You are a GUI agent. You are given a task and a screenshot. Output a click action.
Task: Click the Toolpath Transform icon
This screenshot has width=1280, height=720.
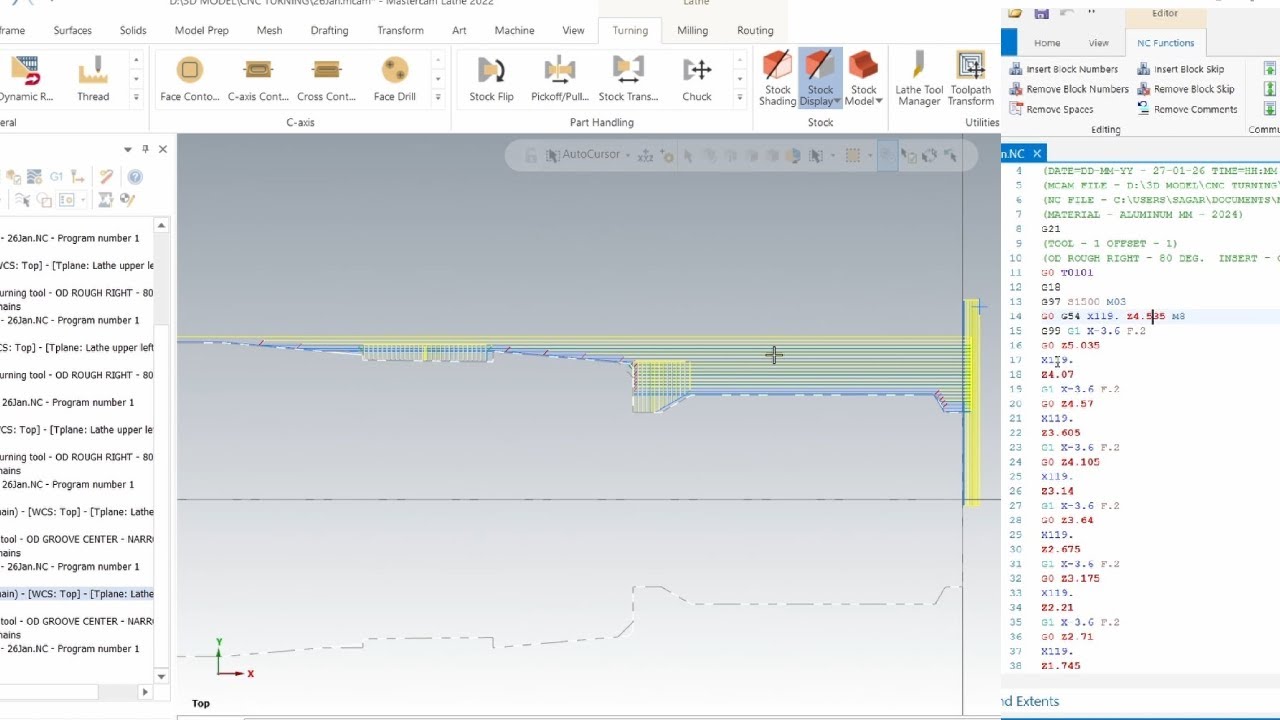(970, 79)
